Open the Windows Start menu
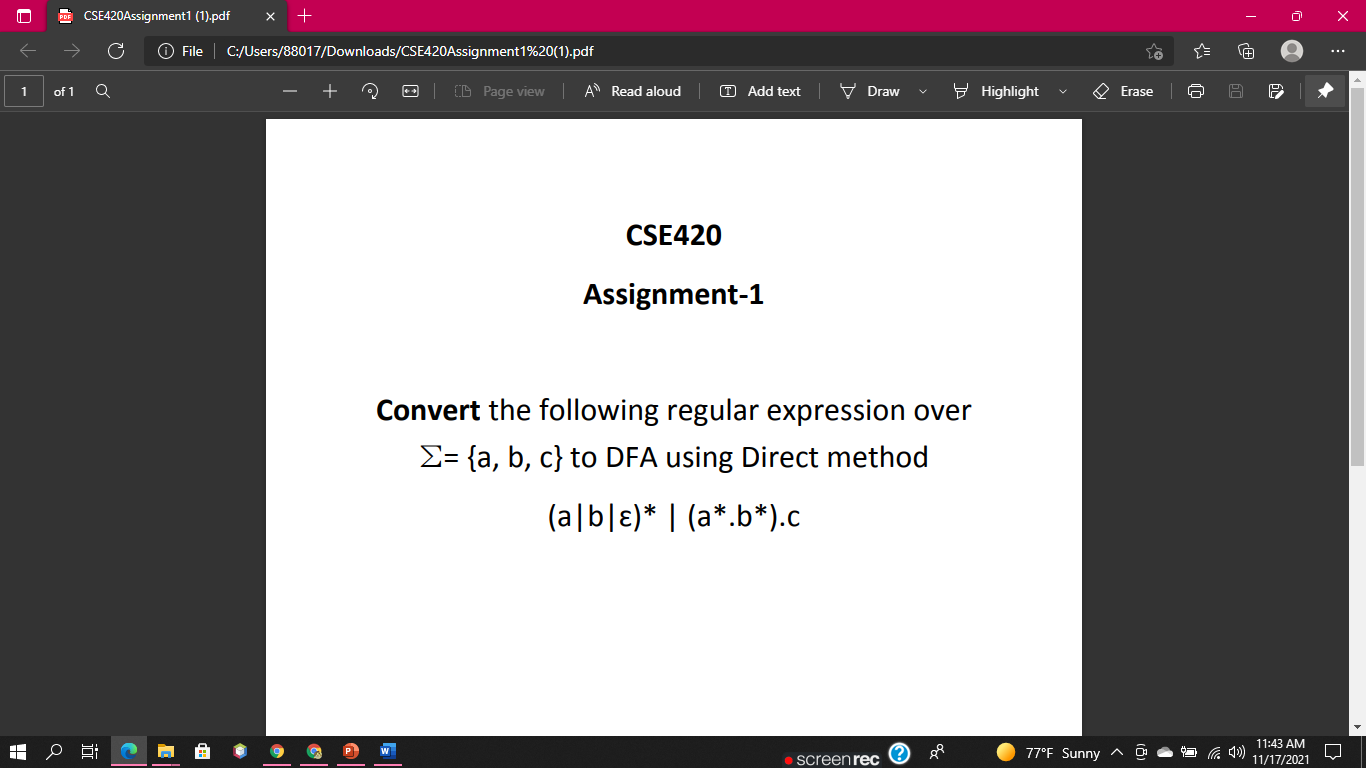This screenshot has width=1366, height=768. (x=17, y=751)
